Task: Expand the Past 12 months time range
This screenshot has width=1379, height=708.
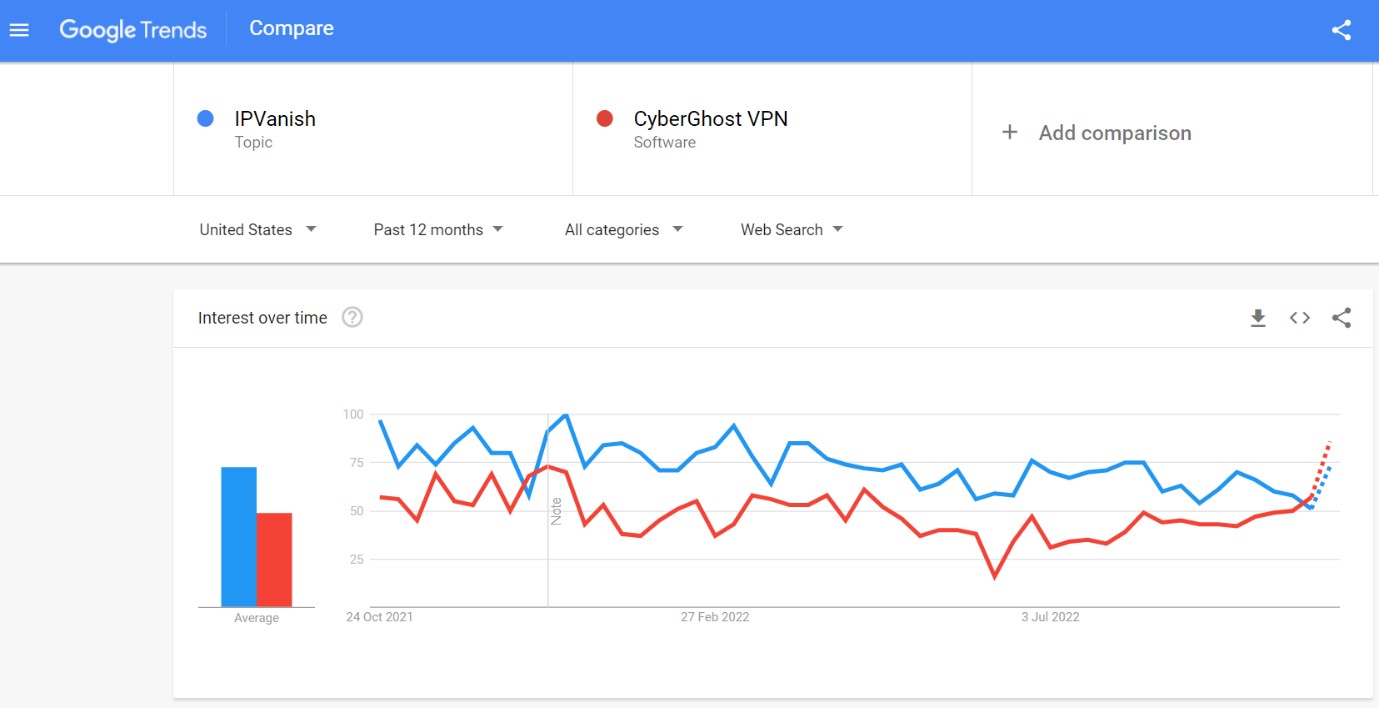Action: coord(438,230)
